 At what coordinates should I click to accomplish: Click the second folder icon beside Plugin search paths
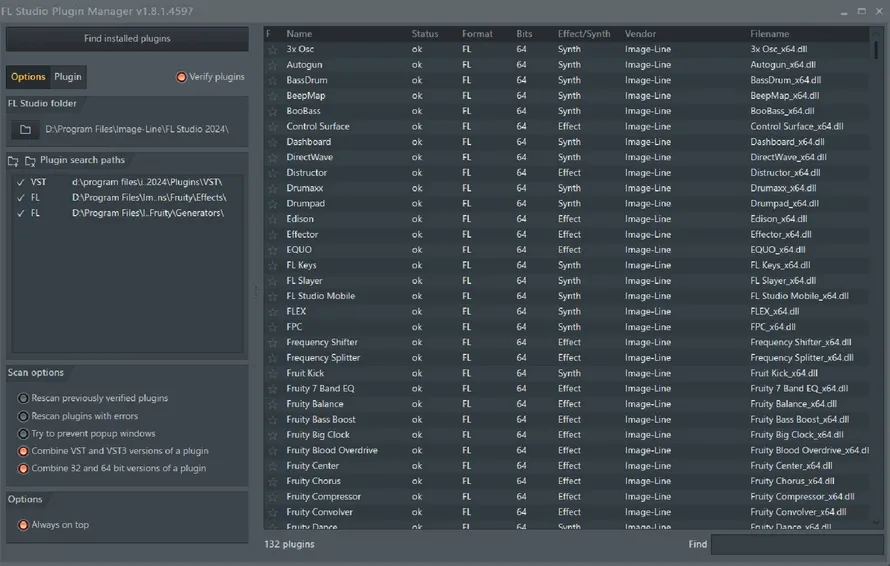click(x=30, y=161)
